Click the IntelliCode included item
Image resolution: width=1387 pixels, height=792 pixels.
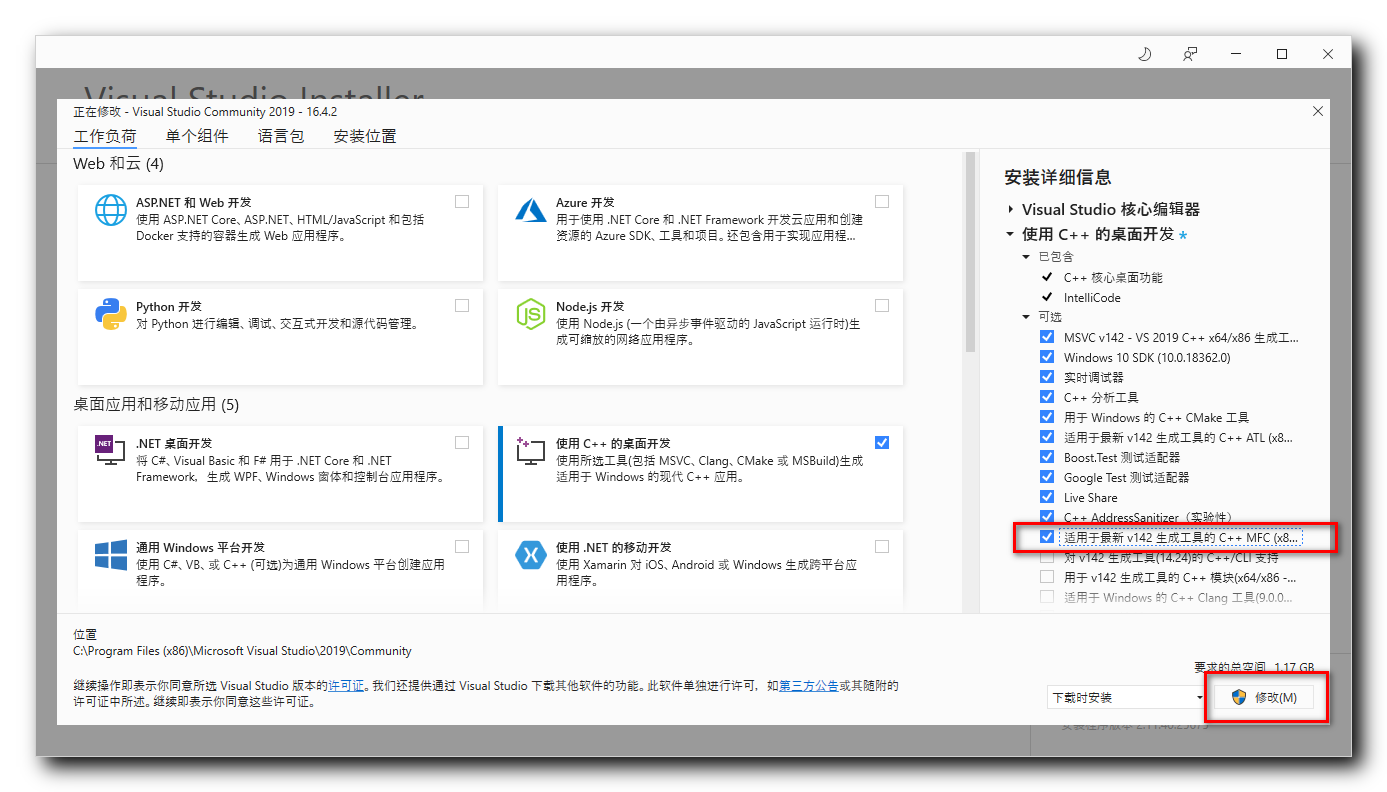click(1092, 297)
